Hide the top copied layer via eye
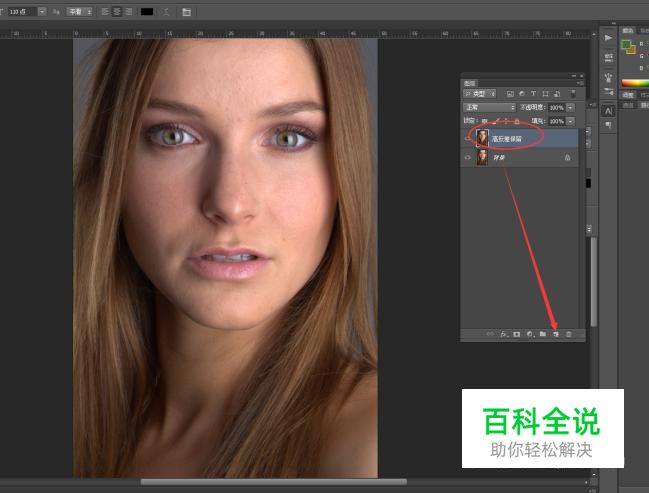The width and height of the screenshot is (649, 493). pos(468,137)
